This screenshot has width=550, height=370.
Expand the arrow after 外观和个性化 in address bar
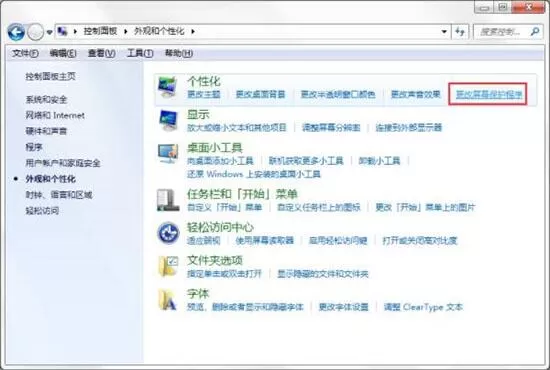click(193, 32)
